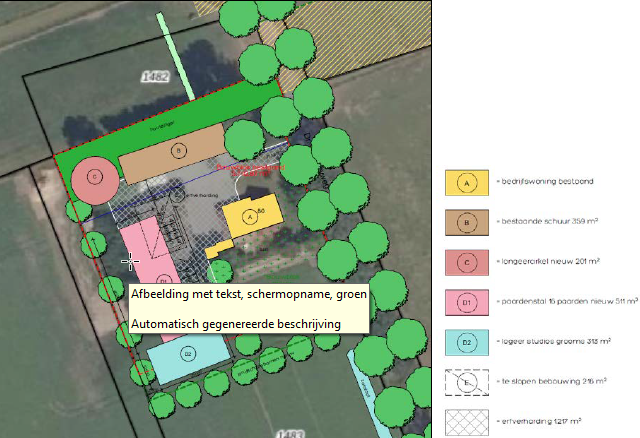Select the red legend swatch labeled C
Image resolution: width=640 pixels, height=438 pixels.
tap(466, 261)
